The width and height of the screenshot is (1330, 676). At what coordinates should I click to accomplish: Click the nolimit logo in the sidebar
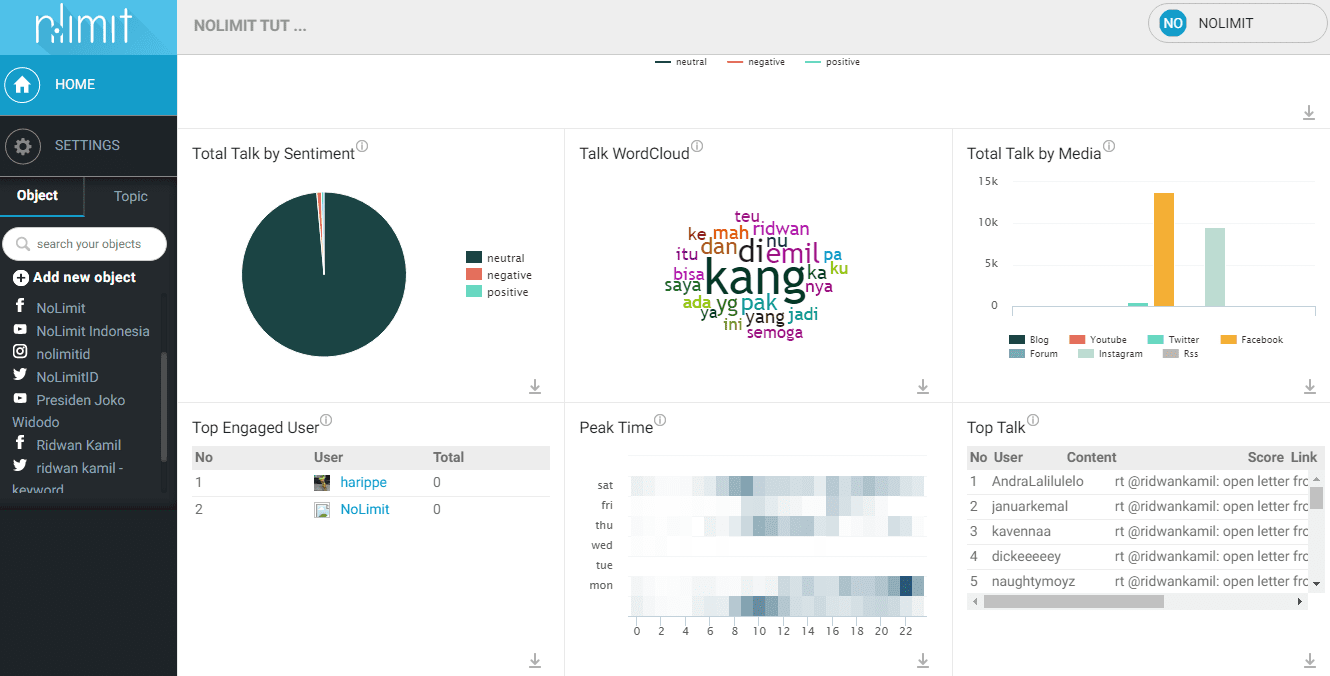click(x=83, y=27)
